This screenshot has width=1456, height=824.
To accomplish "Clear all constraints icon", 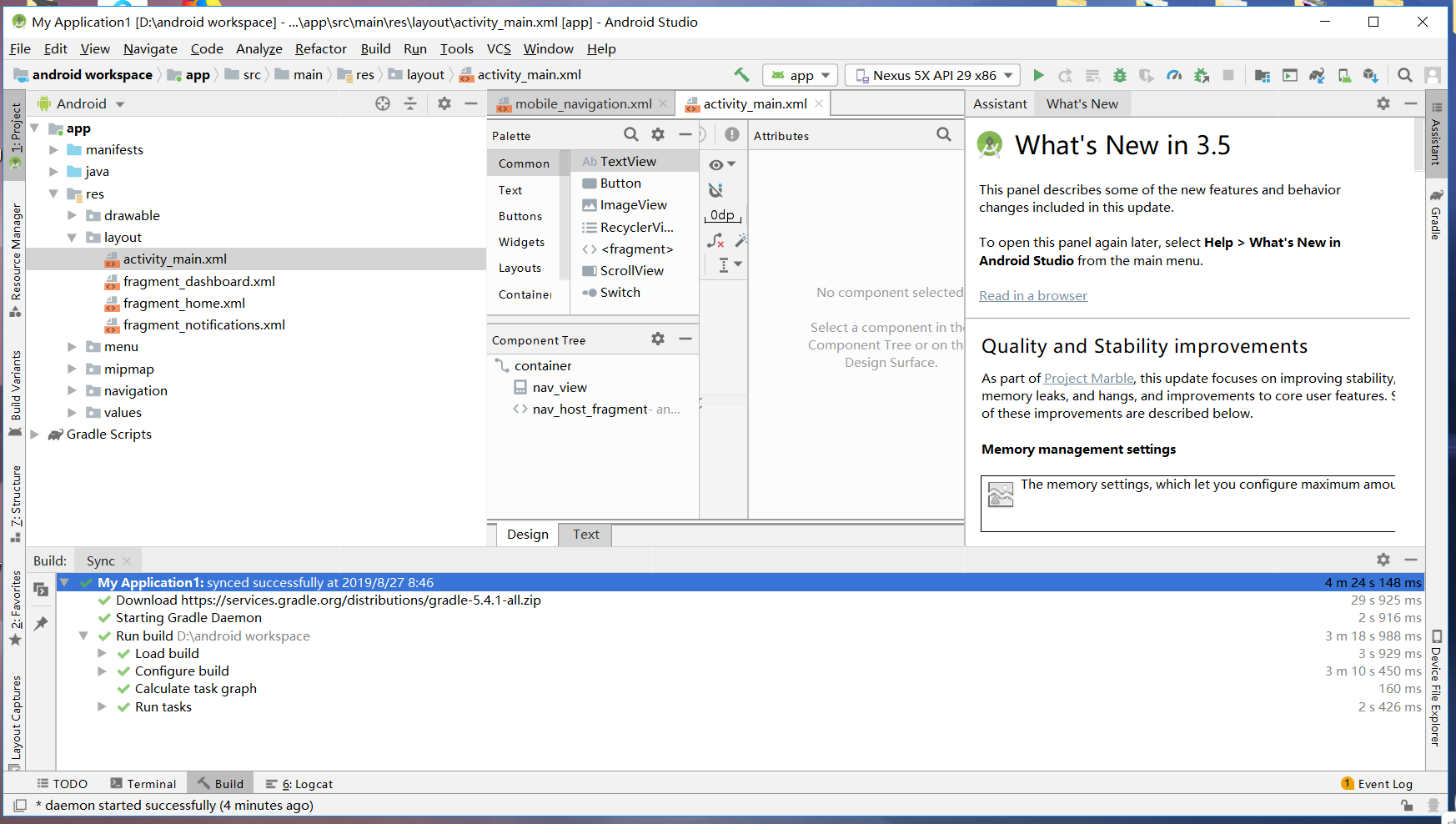I will [715, 241].
